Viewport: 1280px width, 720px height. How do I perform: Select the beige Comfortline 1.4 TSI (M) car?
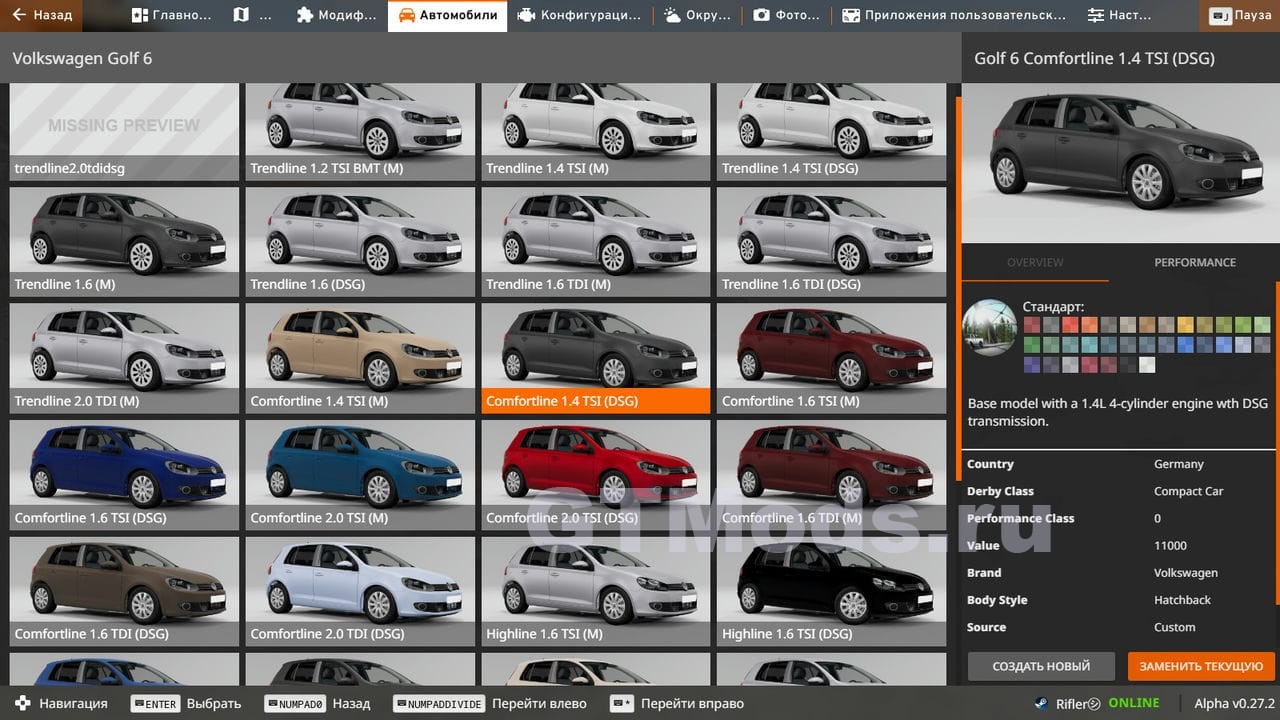[360, 358]
